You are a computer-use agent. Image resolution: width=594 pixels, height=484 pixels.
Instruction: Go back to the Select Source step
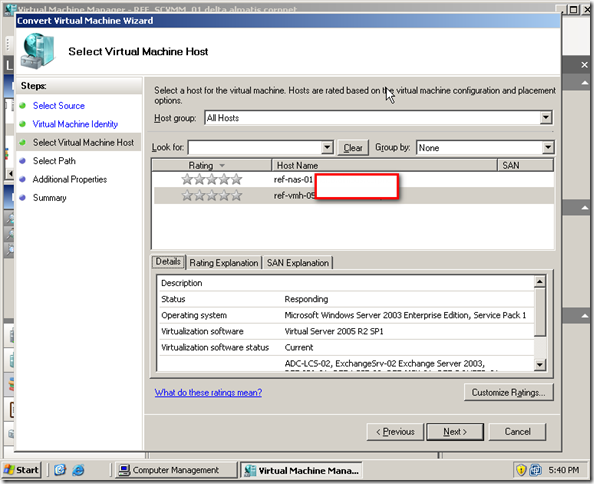tap(59, 106)
